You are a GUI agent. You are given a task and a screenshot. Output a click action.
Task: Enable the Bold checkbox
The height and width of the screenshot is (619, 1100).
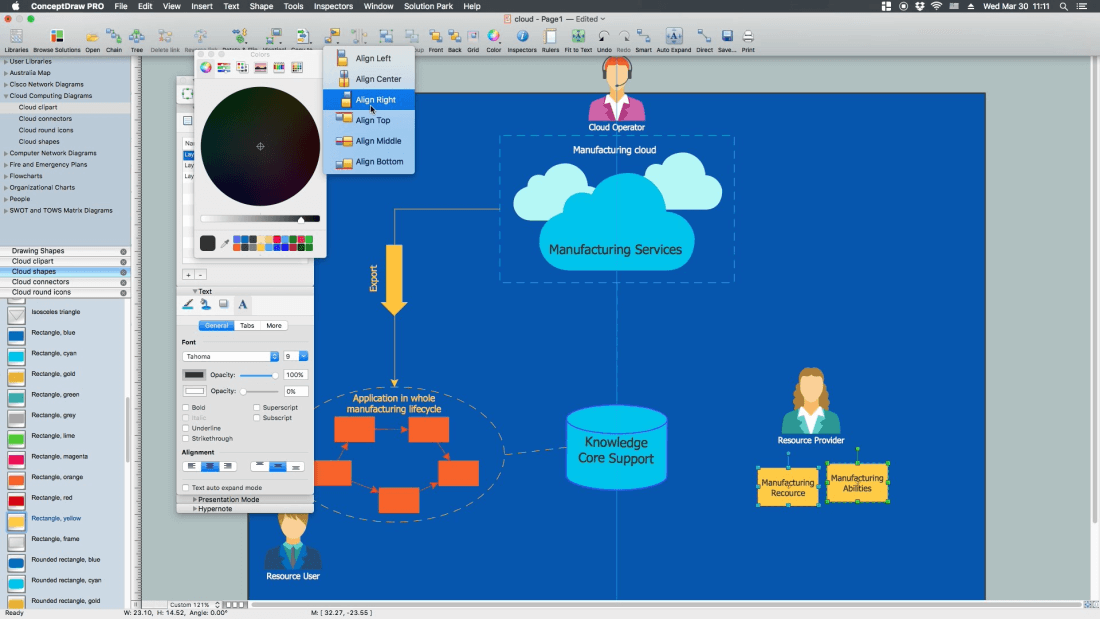click(187, 408)
